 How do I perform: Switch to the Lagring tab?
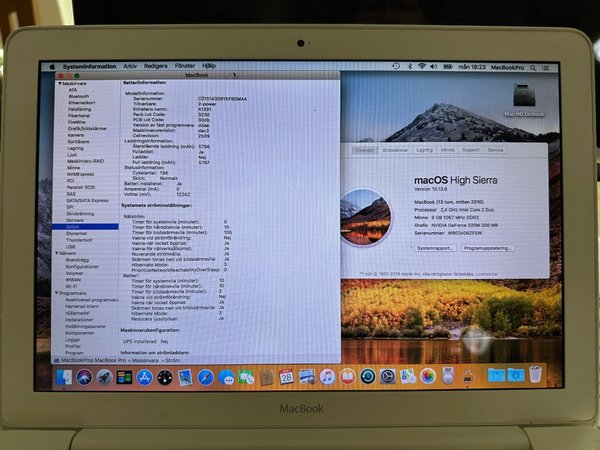coord(425,150)
